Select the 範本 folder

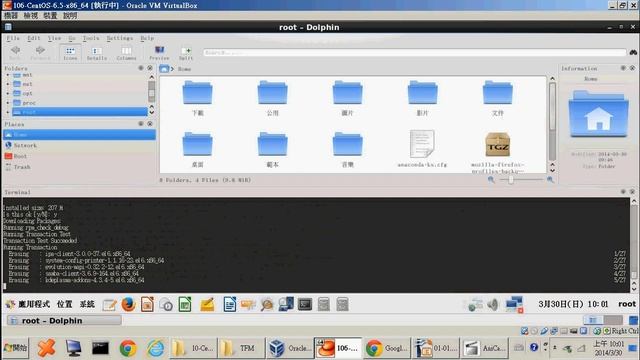pos(273,149)
